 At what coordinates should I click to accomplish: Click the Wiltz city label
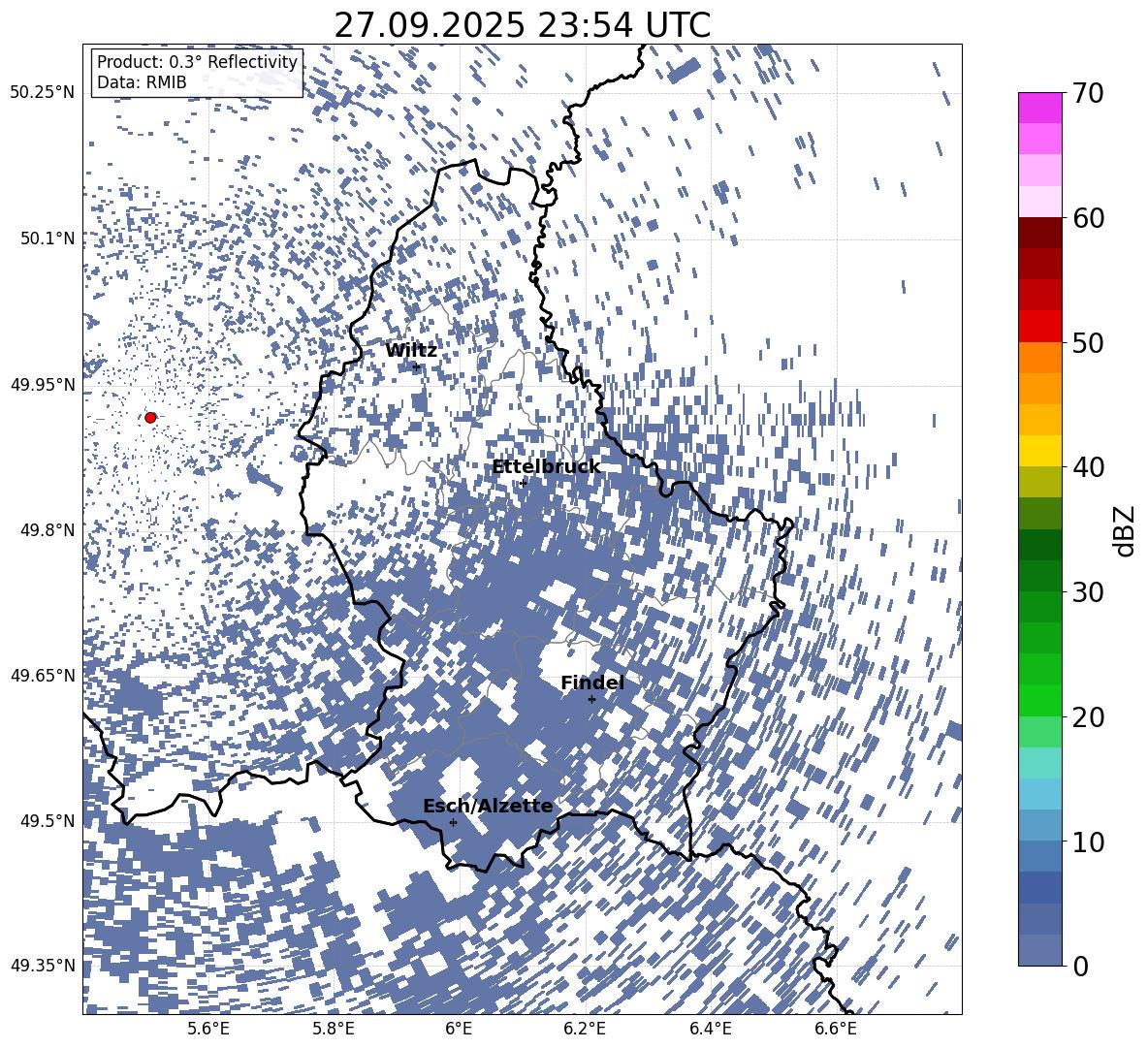tap(411, 350)
